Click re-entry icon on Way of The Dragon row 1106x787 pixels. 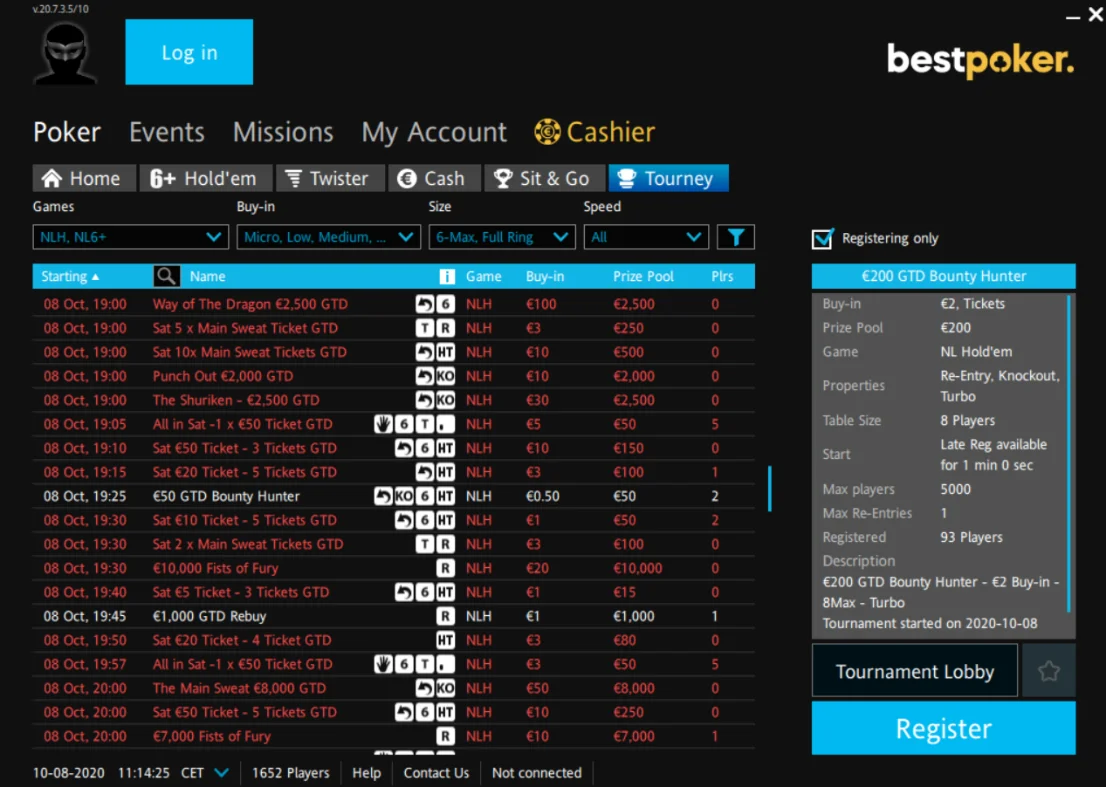425,305
